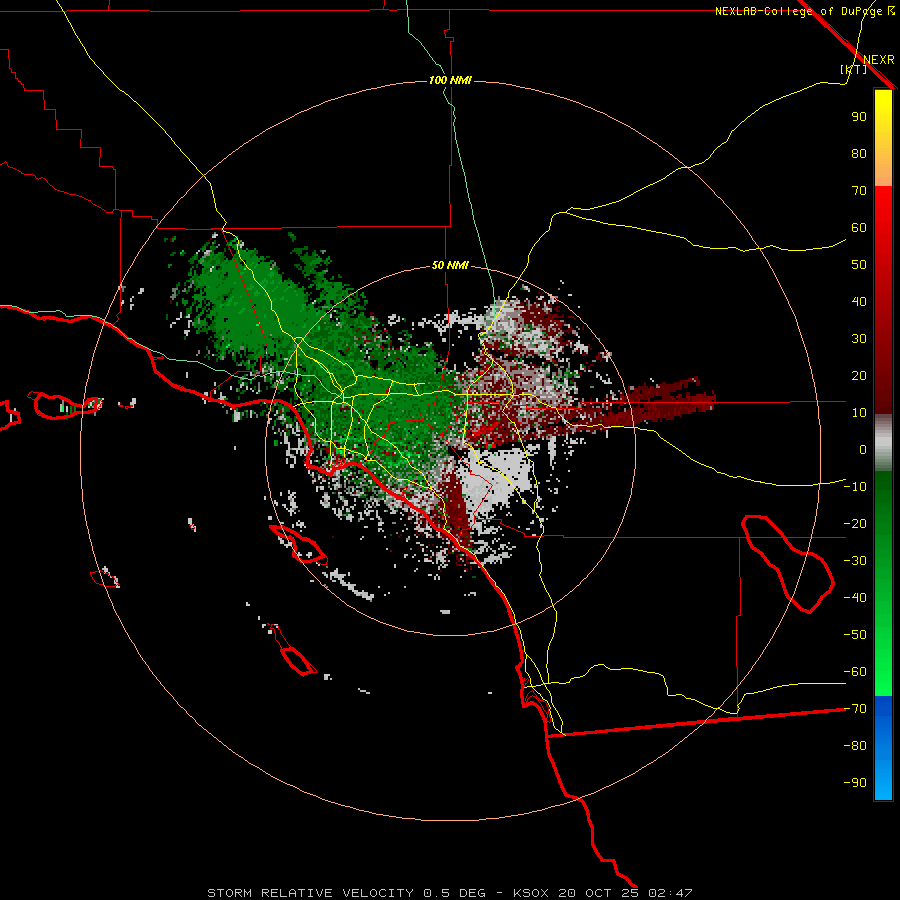The height and width of the screenshot is (900, 900).
Task: Click the -30 value on the velocity scale
Action: (x=855, y=561)
